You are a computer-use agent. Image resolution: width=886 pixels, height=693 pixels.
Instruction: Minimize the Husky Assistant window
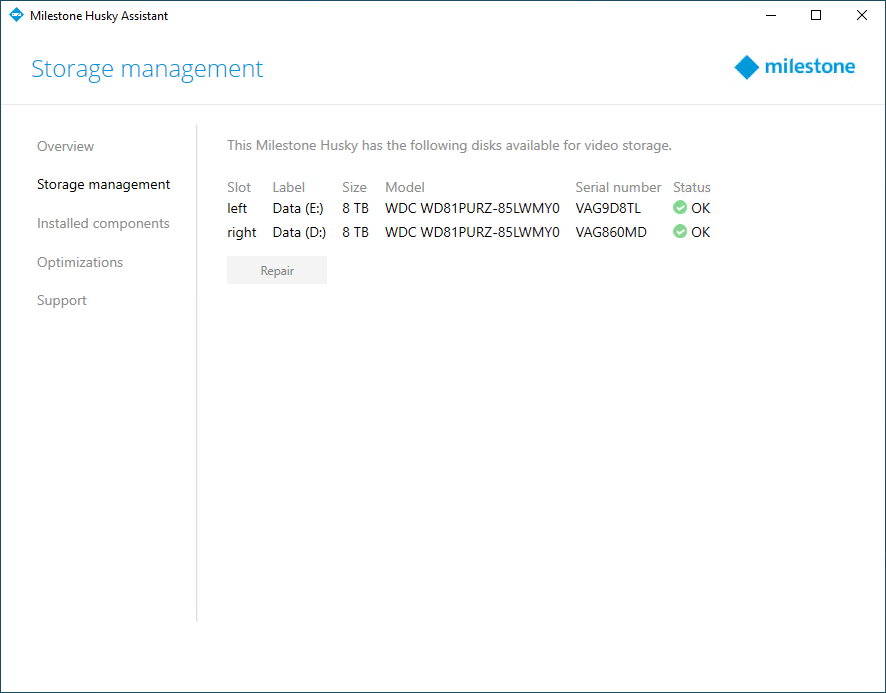771,15
